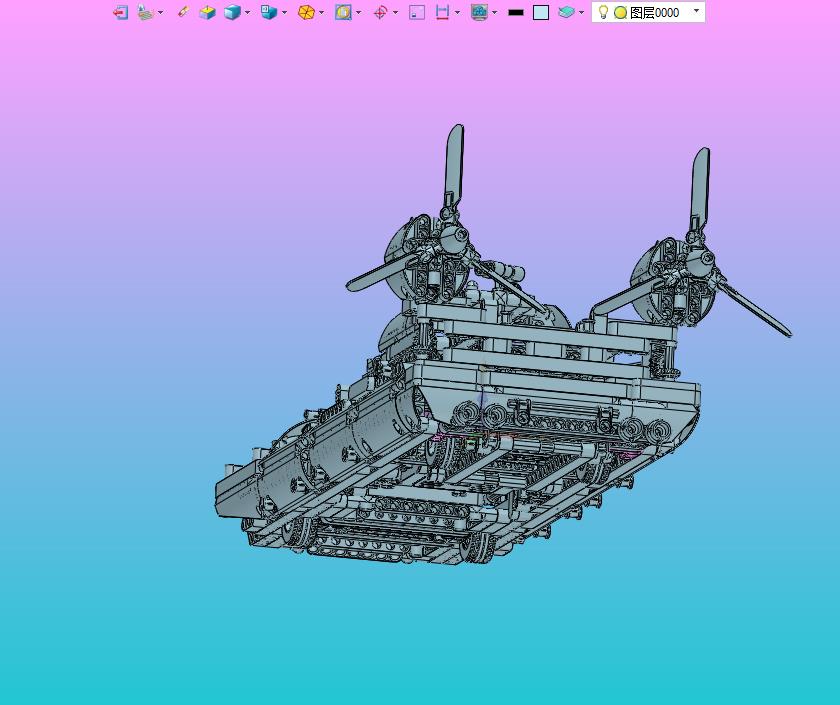The image size is (840, 705).
Task: Open dropdown beside framed yellow circle icon
Action: click(x=358, y=12)
